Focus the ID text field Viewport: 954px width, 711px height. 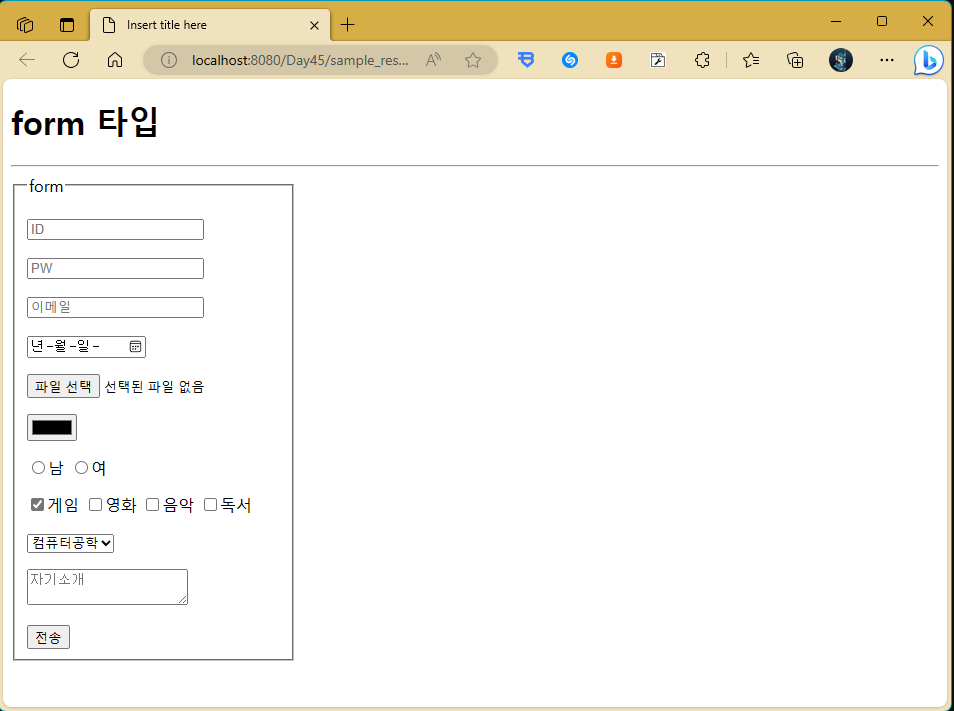116,229
